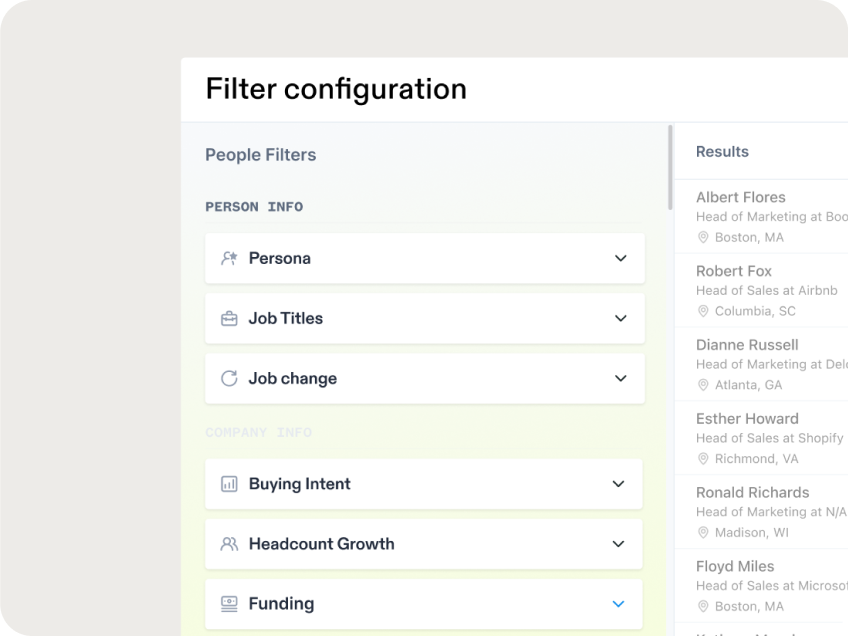This screenshot has height=636, width=848.
Task: Expand the Job change filter chevron
Action: [x=620, y=378]
